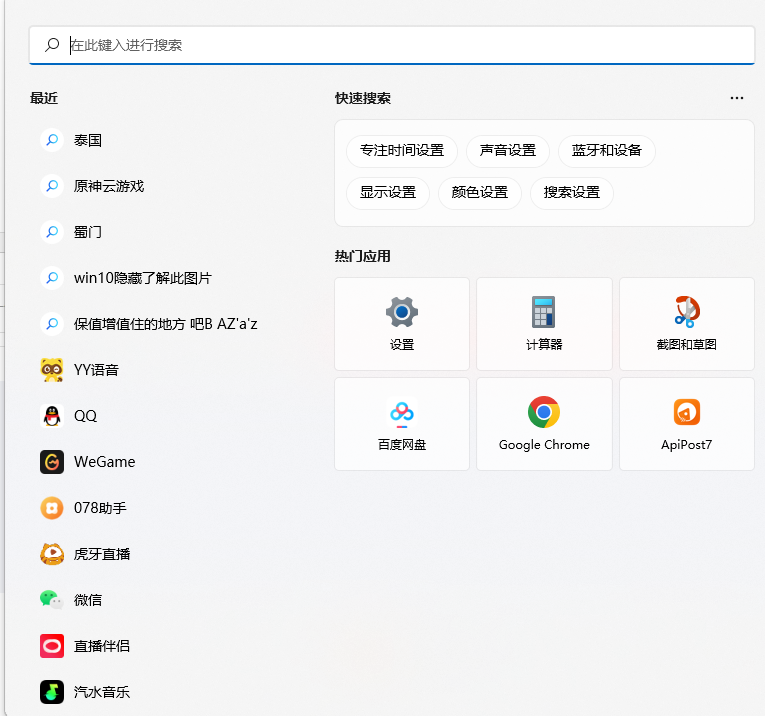Launch the 计算器 calculator icon
Image resolution: width=765 pixels, height=716 pixels.
tap(544, 312)
